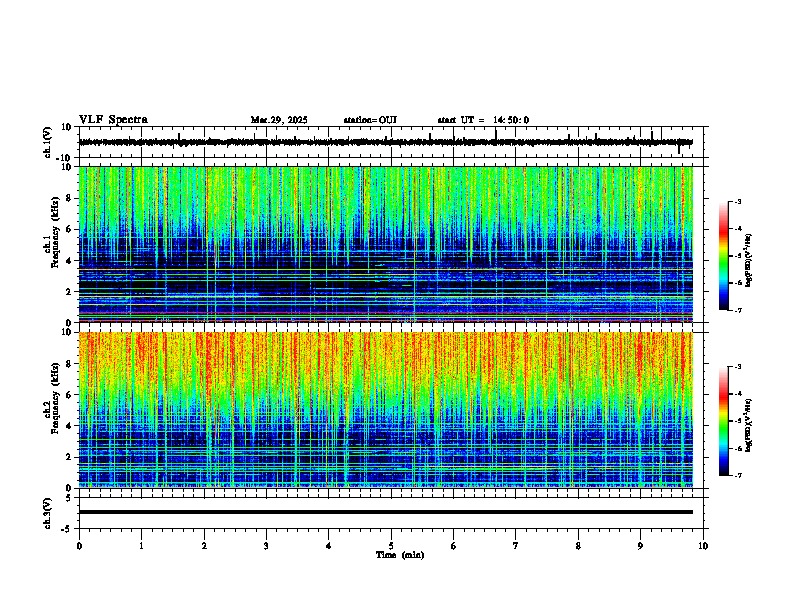
Task: Click the time axis tick label 10
Action: pyautogui.click(x=703, y=546)
